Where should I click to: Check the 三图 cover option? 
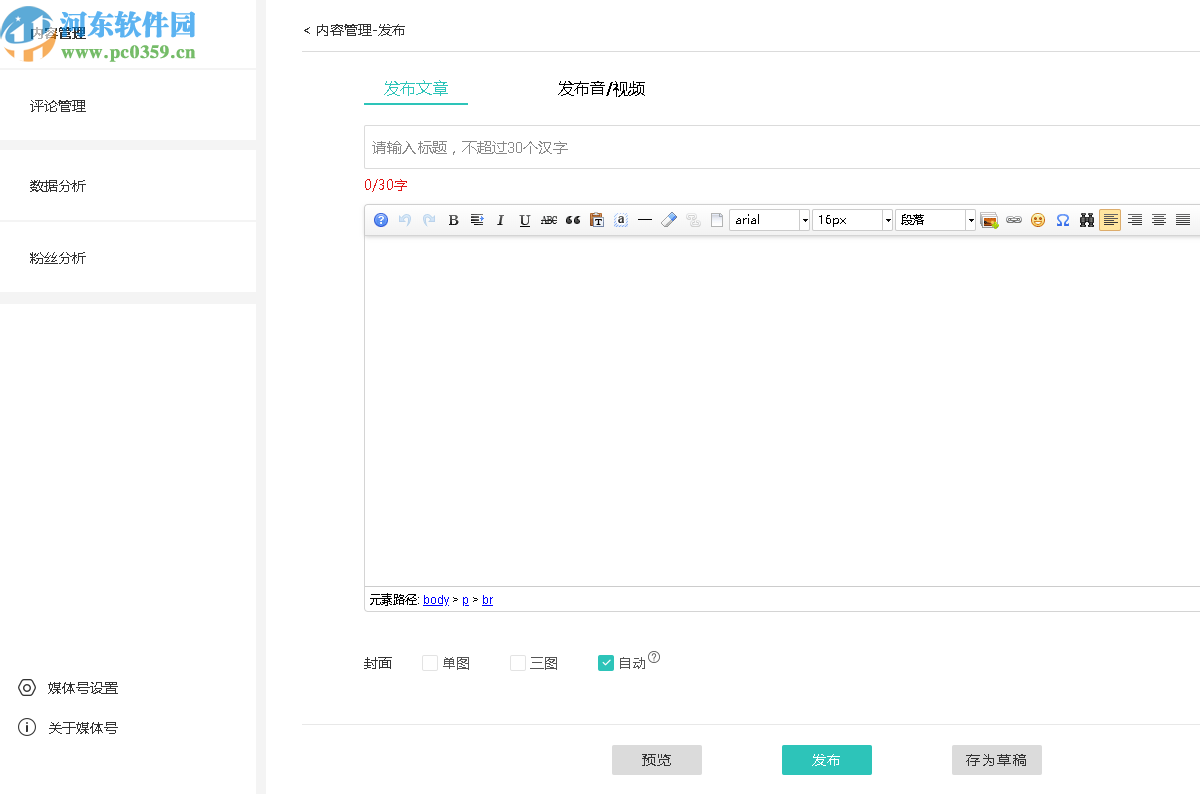517,662
